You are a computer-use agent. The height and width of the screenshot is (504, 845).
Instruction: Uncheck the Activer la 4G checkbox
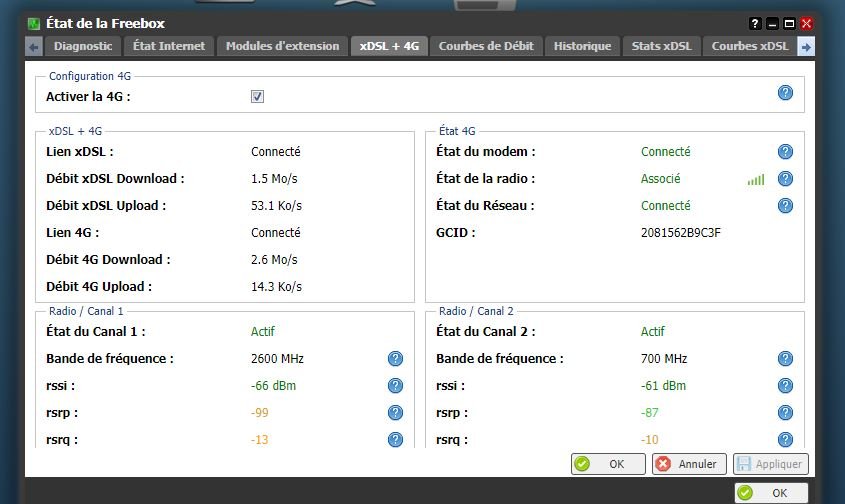[257, 97]
